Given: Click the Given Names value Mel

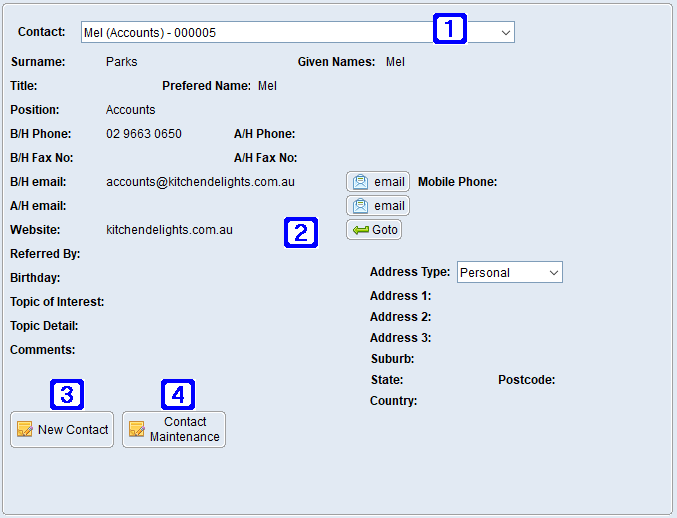Looking at the screenshot, I should click(395, 62).
